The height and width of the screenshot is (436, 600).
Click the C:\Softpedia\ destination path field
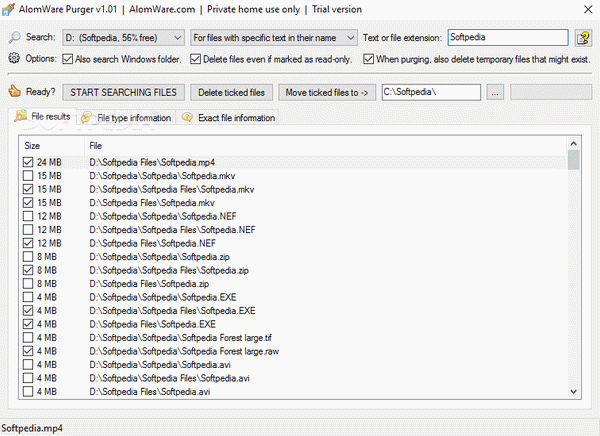[x=431, y=92]
